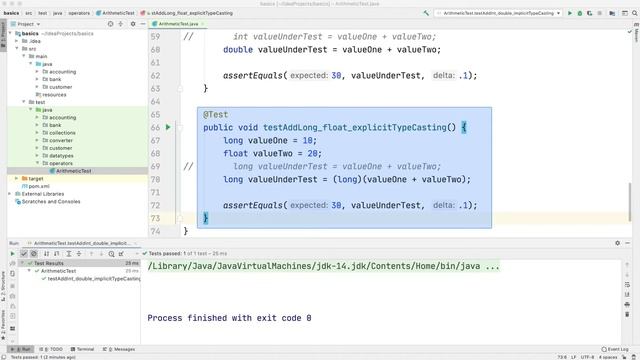Screen dimensions: 640x360
Task: Select ArithmeticTest in project tree
Action: [x=77, y=171]
